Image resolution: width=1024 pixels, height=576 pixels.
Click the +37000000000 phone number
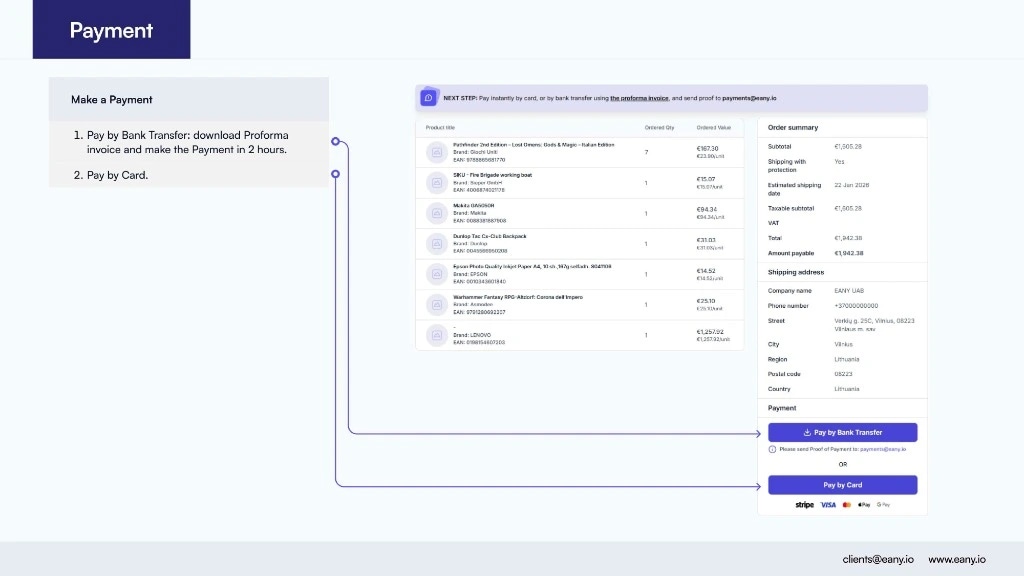click(856, 306)
